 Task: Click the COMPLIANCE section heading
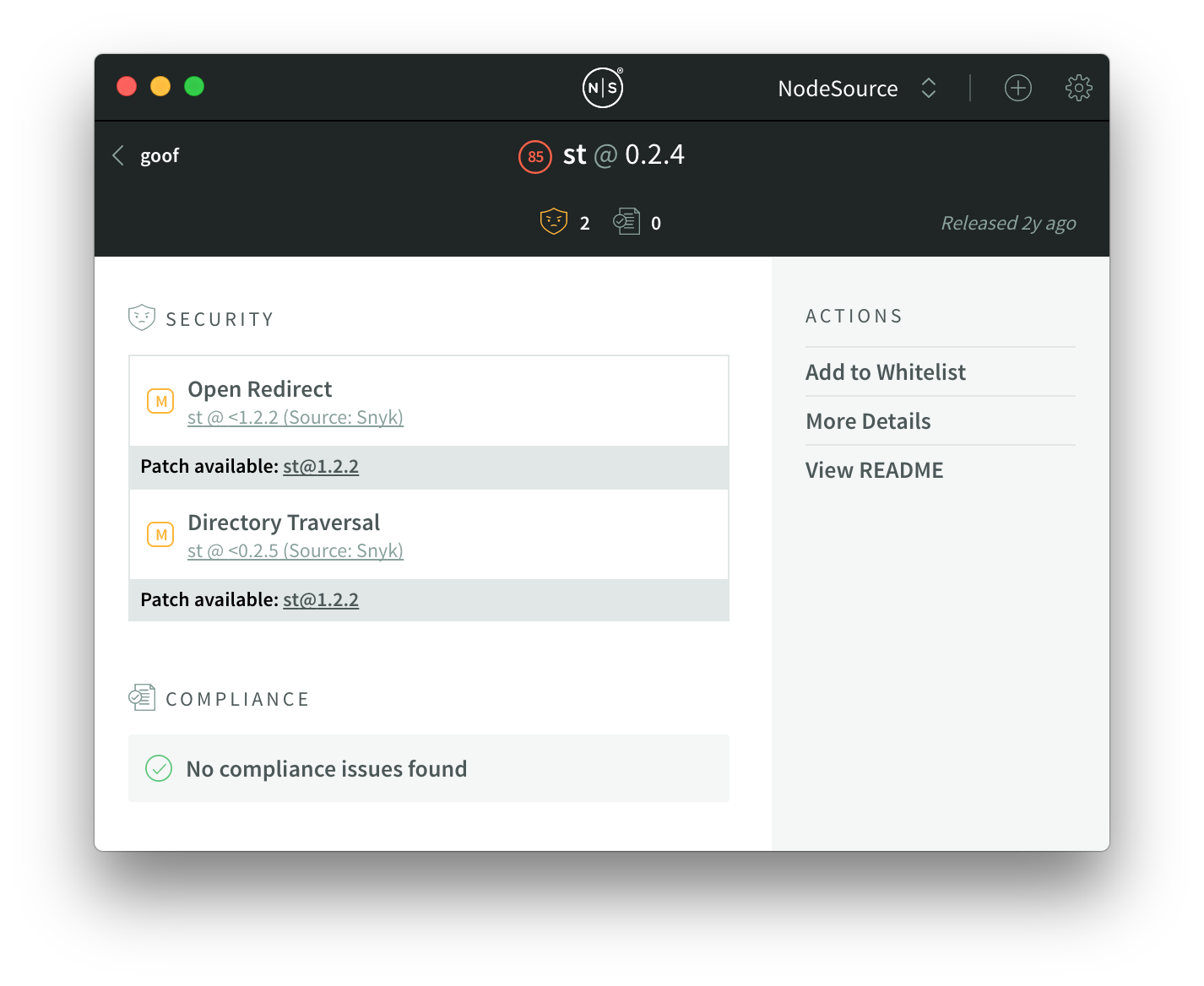[238, 699]
